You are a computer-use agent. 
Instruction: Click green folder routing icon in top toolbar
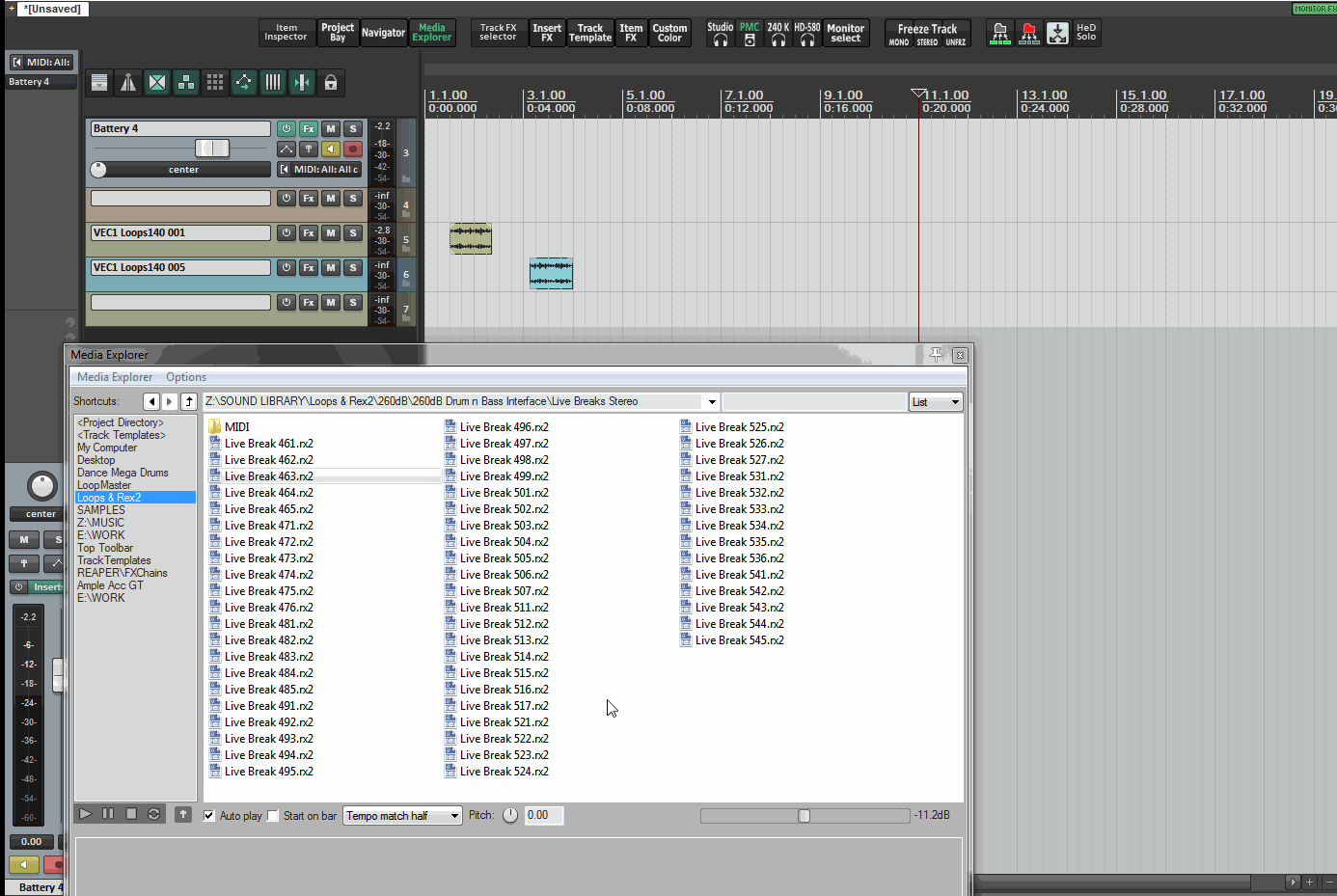1000,34
